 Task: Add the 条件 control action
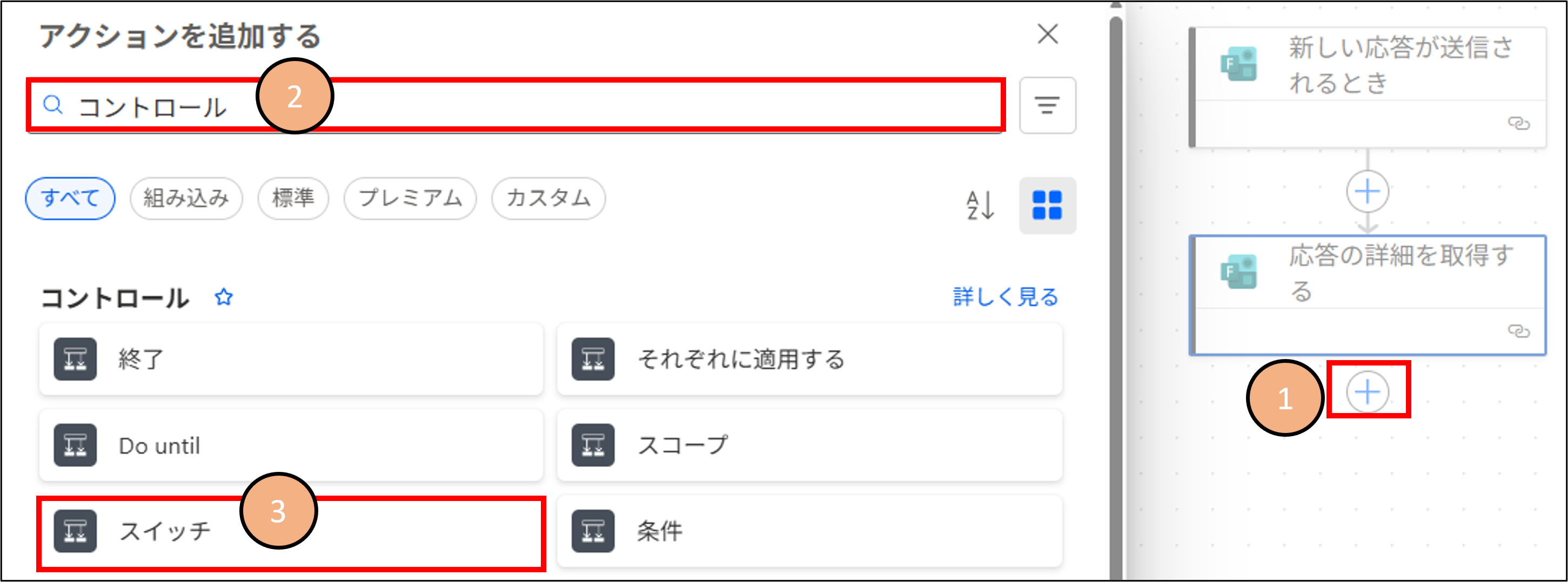click(x=809, y=531)
